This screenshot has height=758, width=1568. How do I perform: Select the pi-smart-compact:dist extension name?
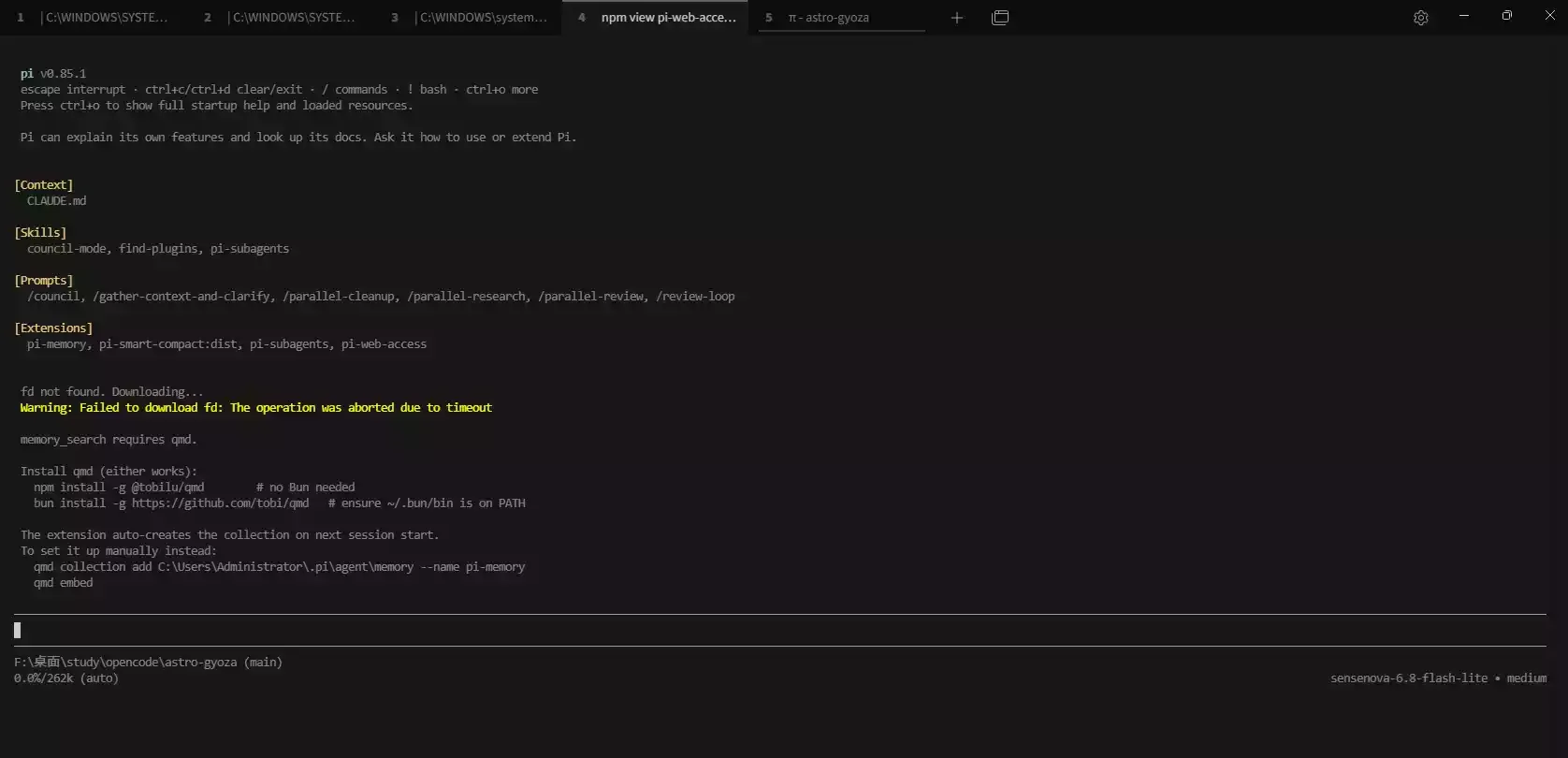tap(168, 344)
